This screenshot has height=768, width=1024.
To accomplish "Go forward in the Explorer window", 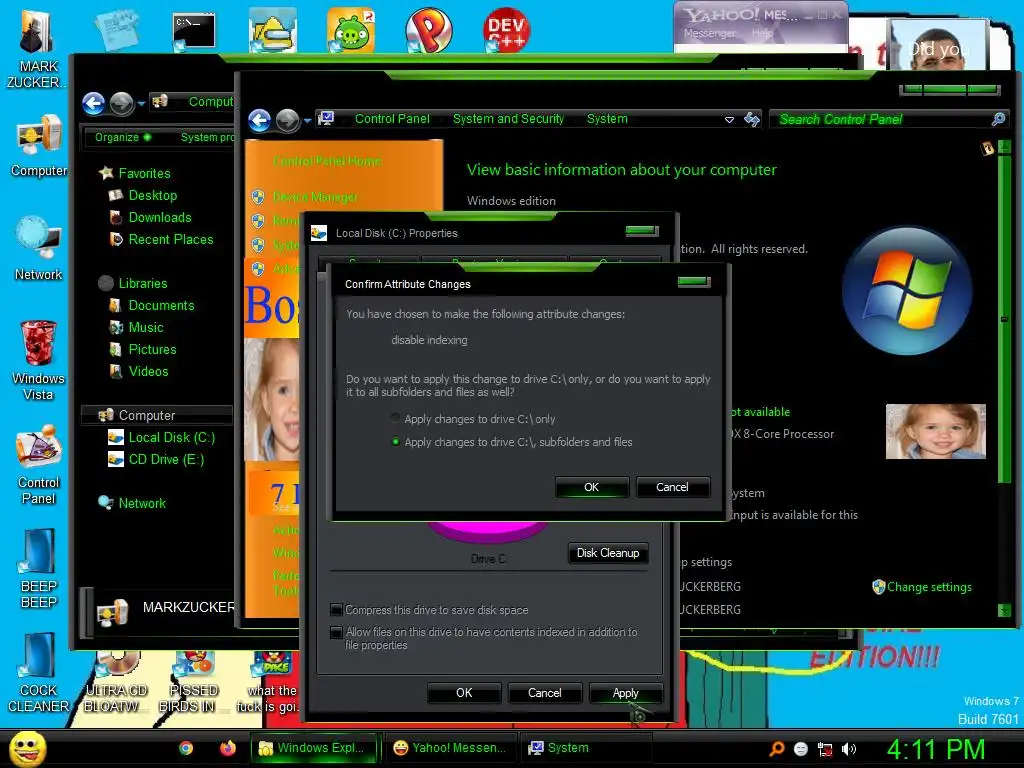I will [x=121, y=103].
